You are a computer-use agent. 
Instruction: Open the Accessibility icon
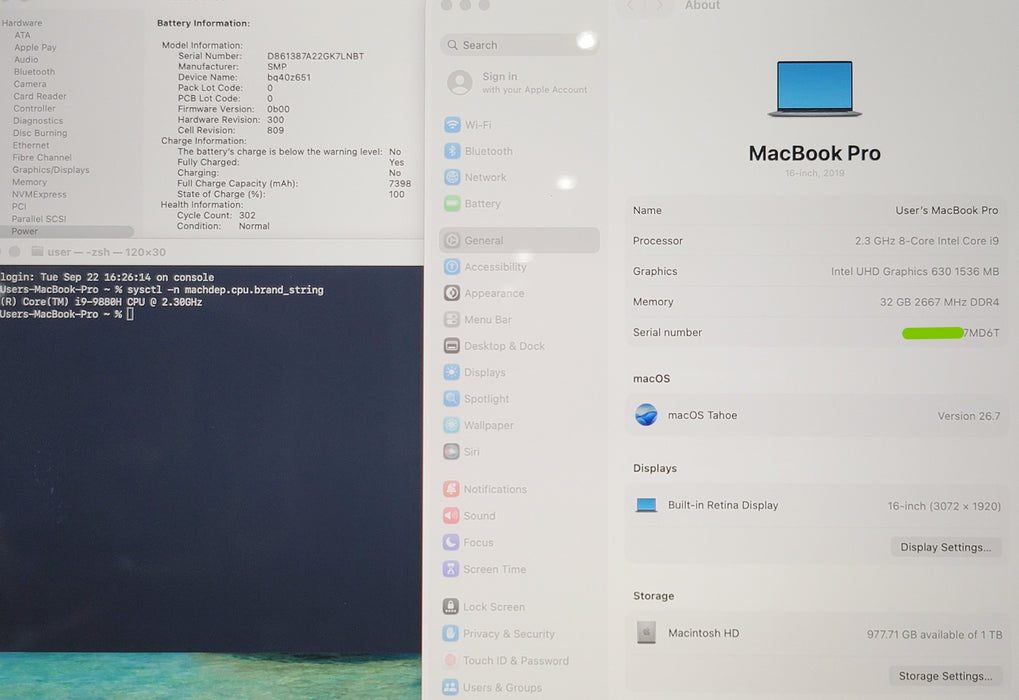452,266
